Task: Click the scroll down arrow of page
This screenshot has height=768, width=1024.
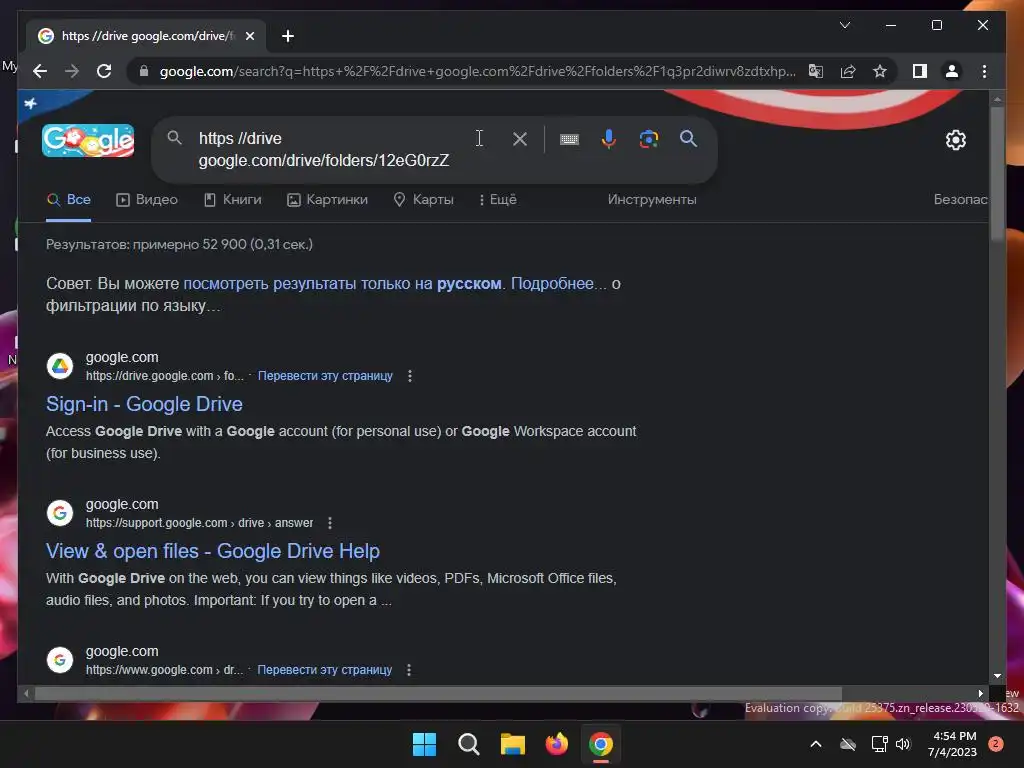Action: click(997, 677)
